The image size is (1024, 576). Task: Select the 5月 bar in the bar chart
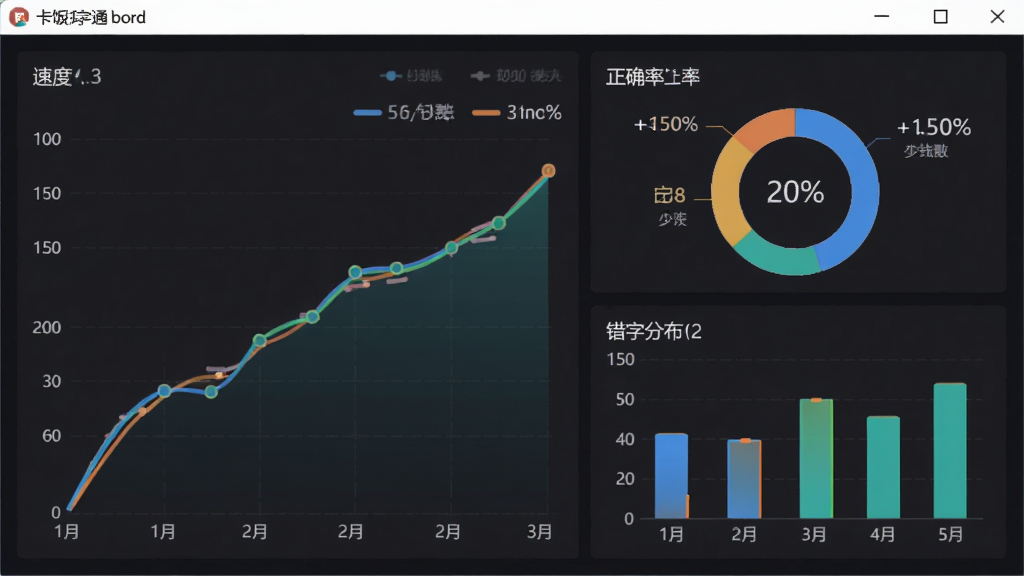click(x=950, y=451)
